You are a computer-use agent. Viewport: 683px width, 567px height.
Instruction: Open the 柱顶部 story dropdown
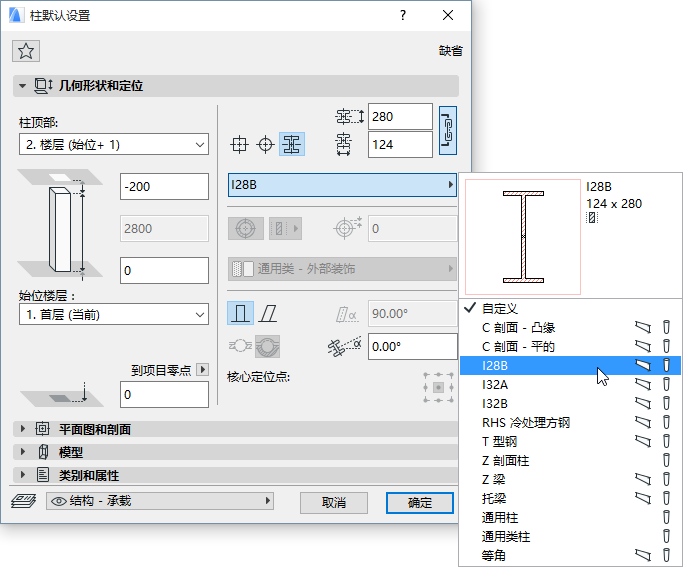pyautogui.click(x=114, y=144)
